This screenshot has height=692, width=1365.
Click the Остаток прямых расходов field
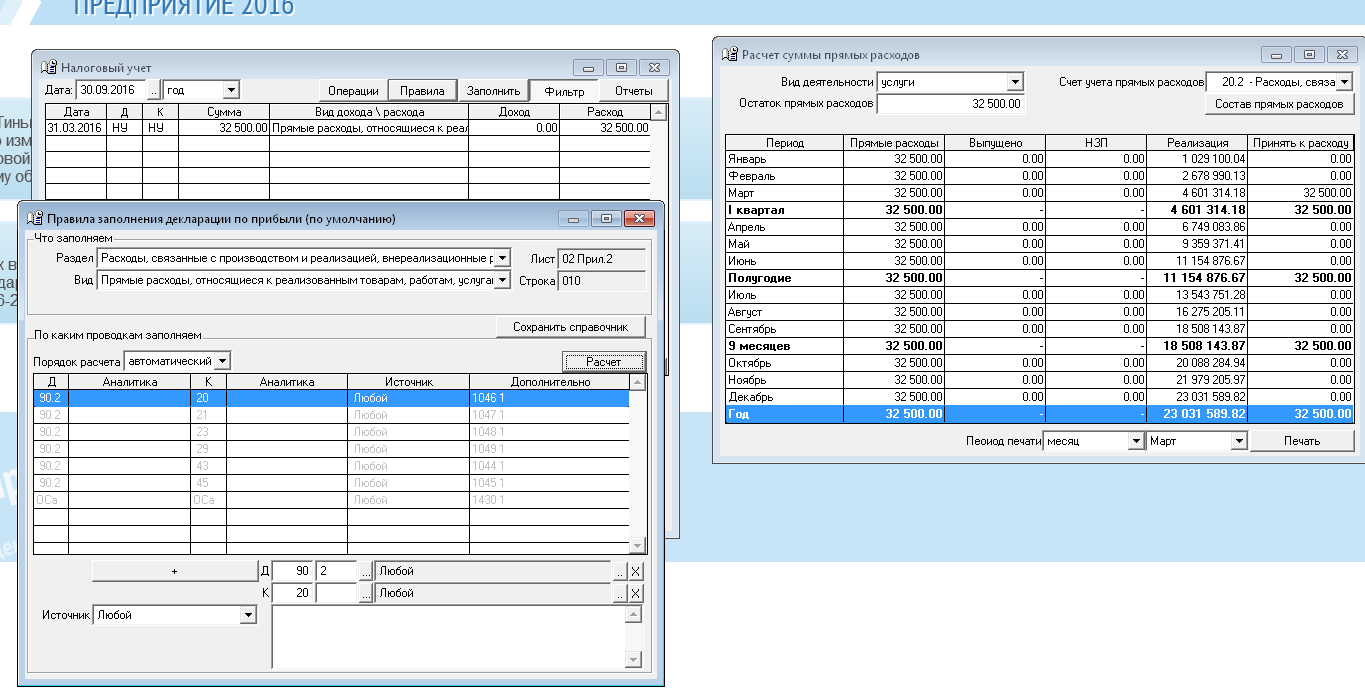pos(950,103)
